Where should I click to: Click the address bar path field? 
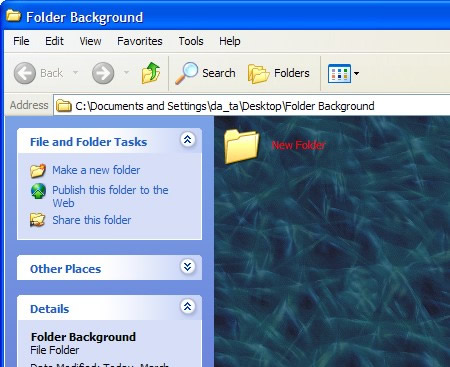point(252,106)
